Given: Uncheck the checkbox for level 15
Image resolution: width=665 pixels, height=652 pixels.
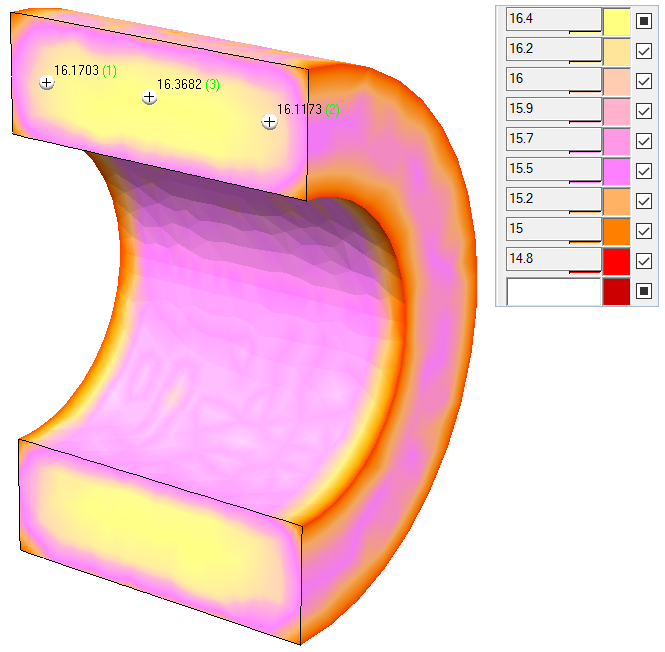Looking at the screenshot, I should pyautogui.click(x=644, y=231).
